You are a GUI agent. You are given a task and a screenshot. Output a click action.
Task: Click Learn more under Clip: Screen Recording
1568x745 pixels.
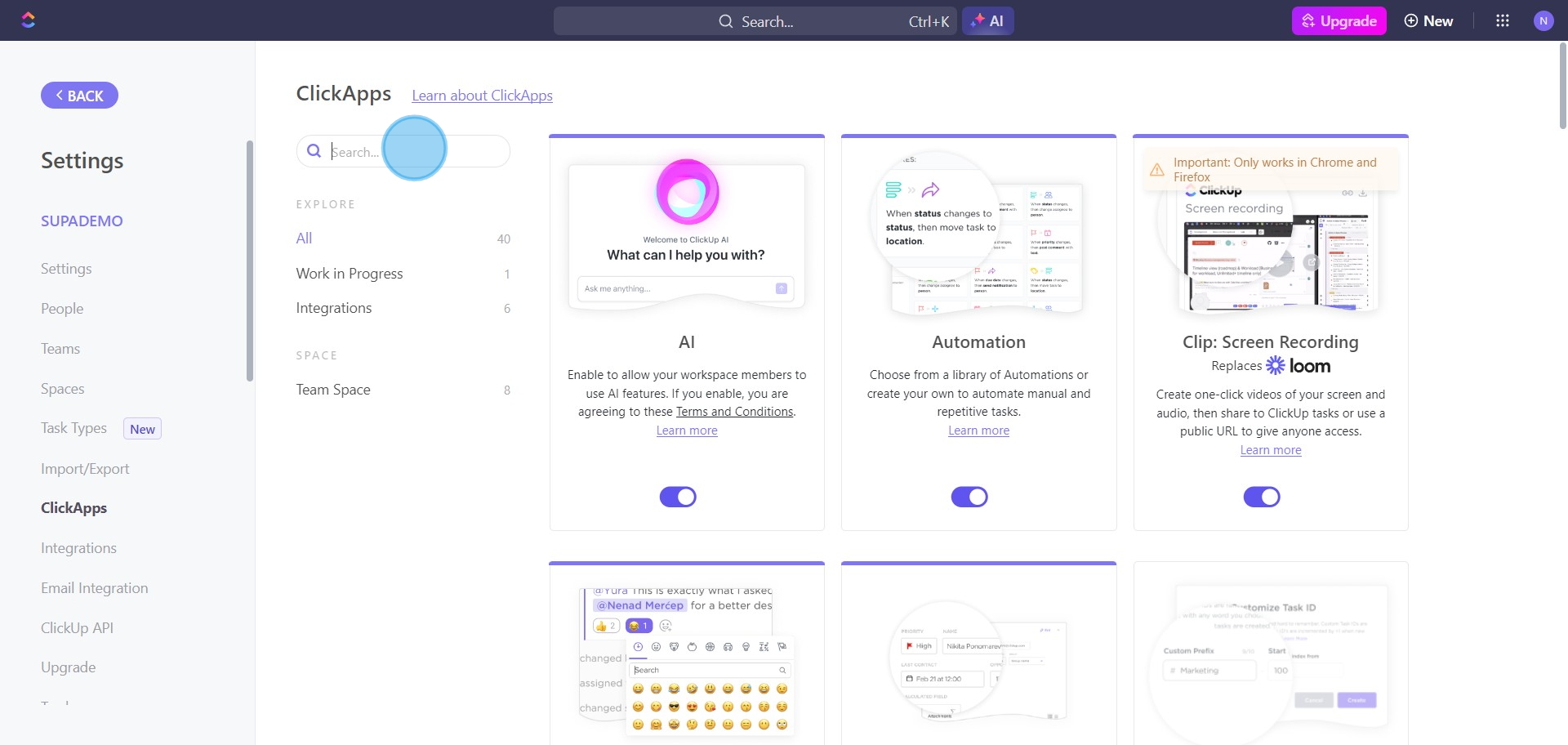tap(1271, 450)
